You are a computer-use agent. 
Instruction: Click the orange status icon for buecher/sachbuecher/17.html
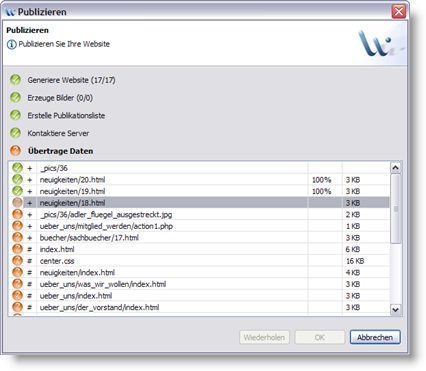point(17,237)
